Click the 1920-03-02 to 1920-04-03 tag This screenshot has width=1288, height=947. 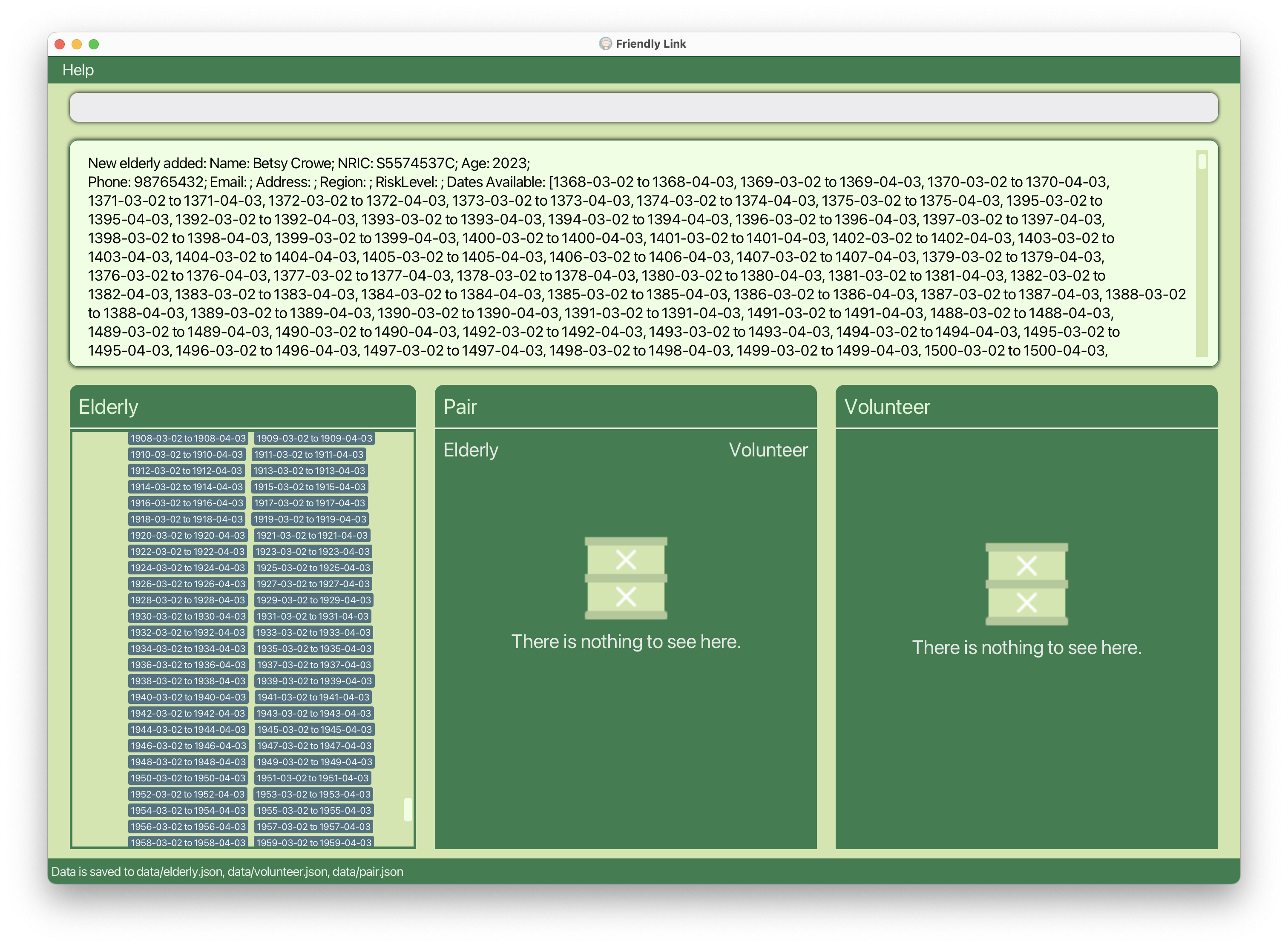click(187, 535)
